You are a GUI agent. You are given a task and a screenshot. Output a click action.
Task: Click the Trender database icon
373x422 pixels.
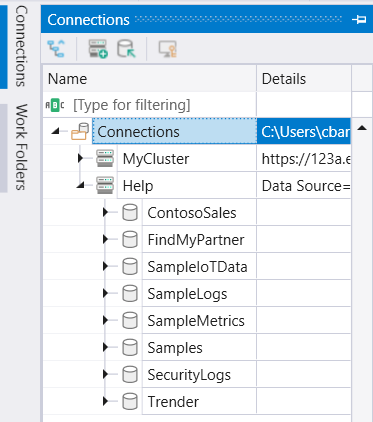tap(130, 401)
